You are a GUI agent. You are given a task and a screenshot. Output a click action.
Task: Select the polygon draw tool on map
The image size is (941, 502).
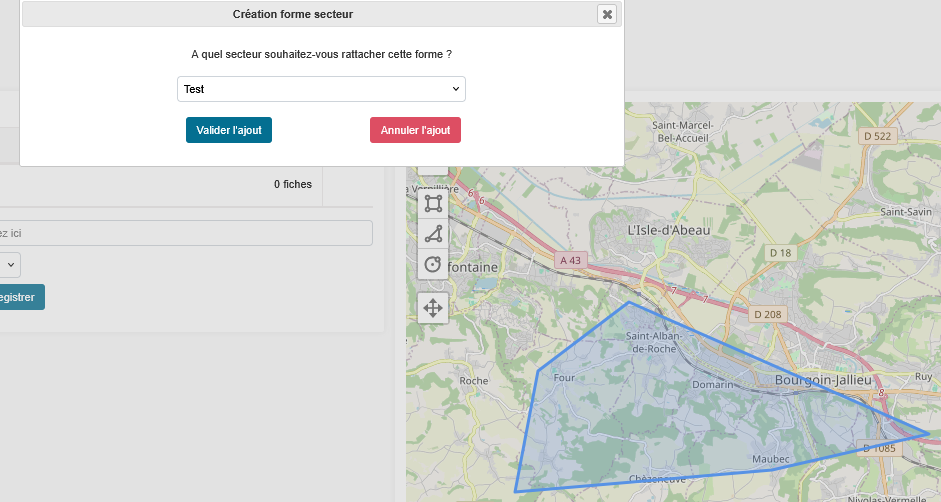click(x=433, y=234)
